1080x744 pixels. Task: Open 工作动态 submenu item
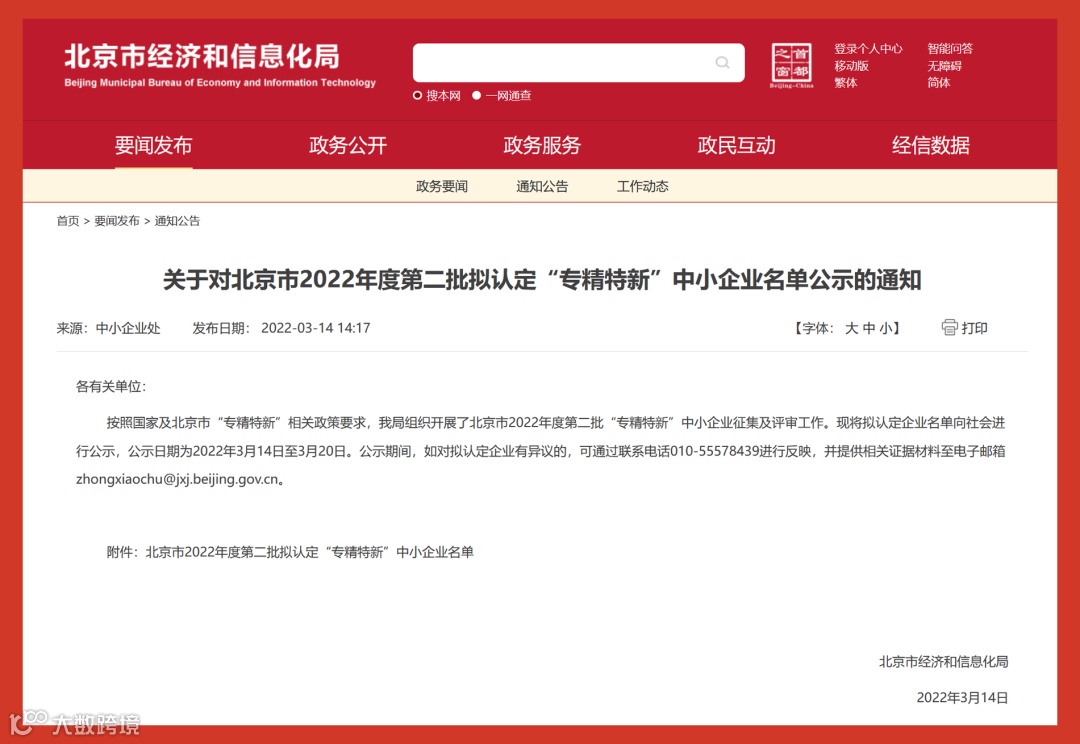click(x=643, y=186)
